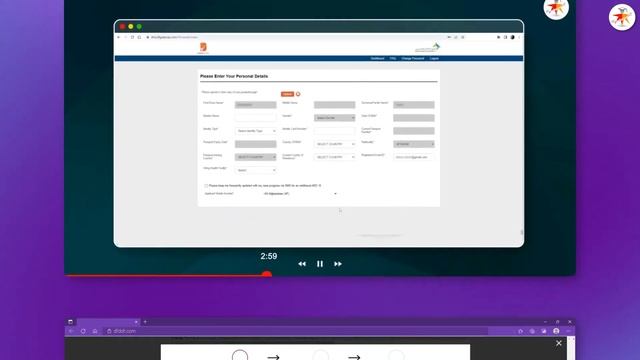Click the Date of Birth grey input field

[x=414, y=118]
